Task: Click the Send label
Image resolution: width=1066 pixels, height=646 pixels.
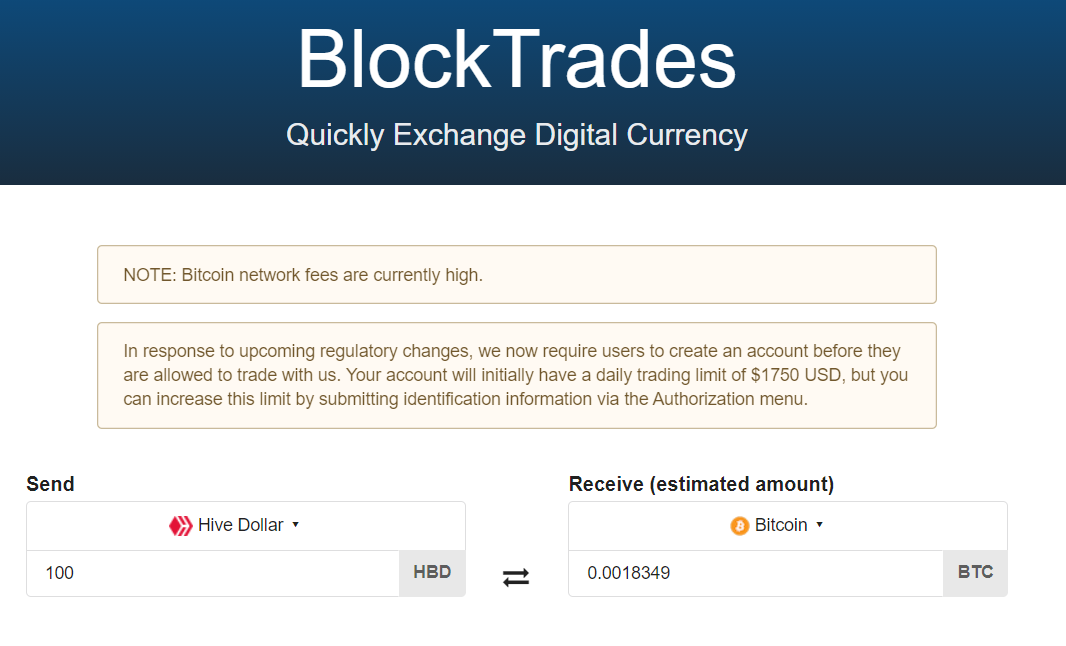Action: (x=50, y=484)
